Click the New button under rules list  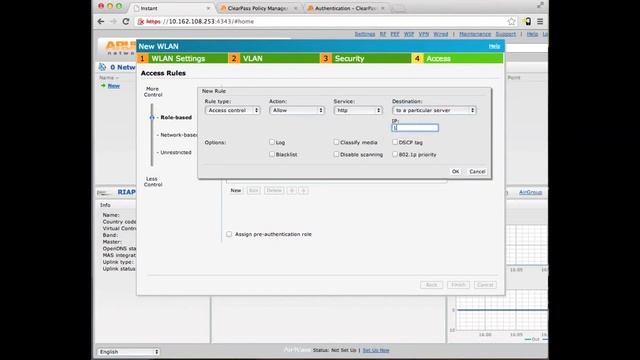pyautogui.click(x=236, y=191)
